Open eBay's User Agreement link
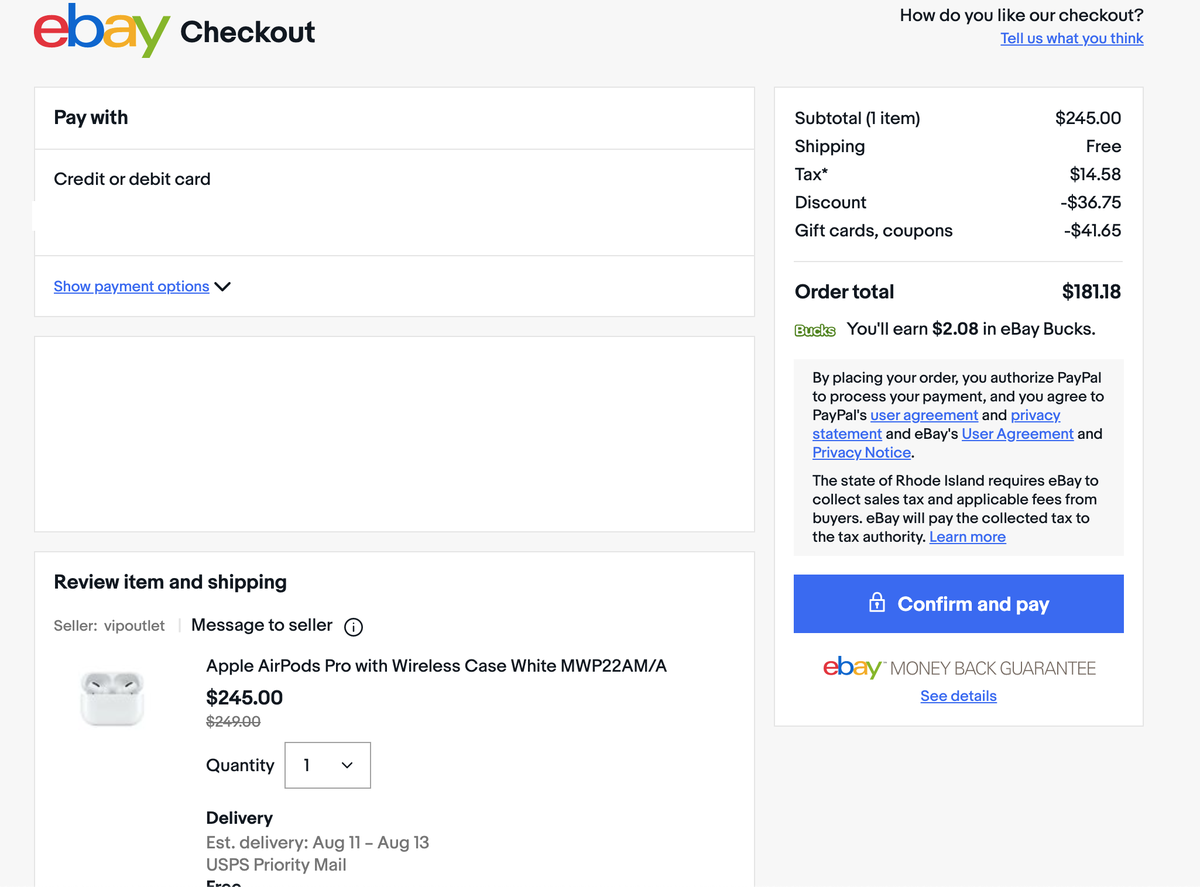The width and height of the screenshot is (1200, 887). [1017, 434]
